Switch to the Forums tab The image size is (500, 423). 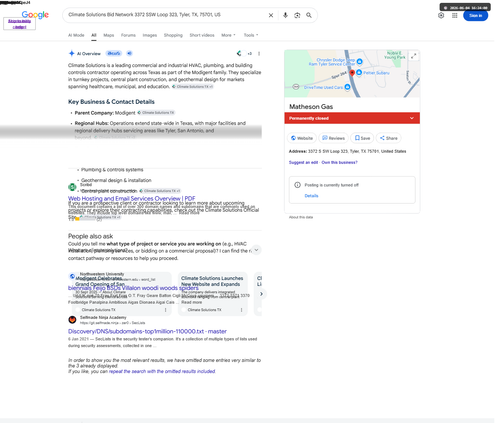tap(128, 35)
